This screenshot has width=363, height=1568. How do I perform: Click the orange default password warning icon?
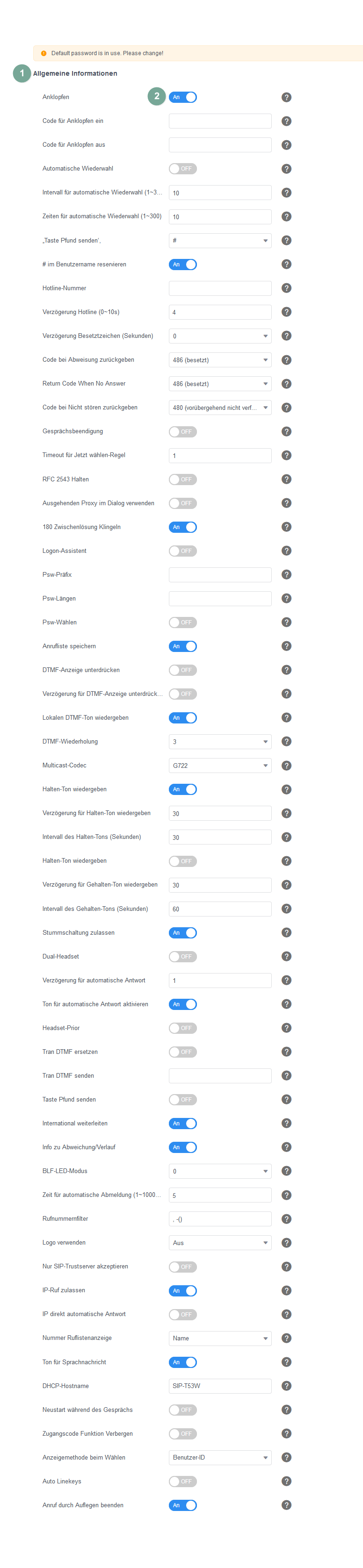tap(44, 54)
